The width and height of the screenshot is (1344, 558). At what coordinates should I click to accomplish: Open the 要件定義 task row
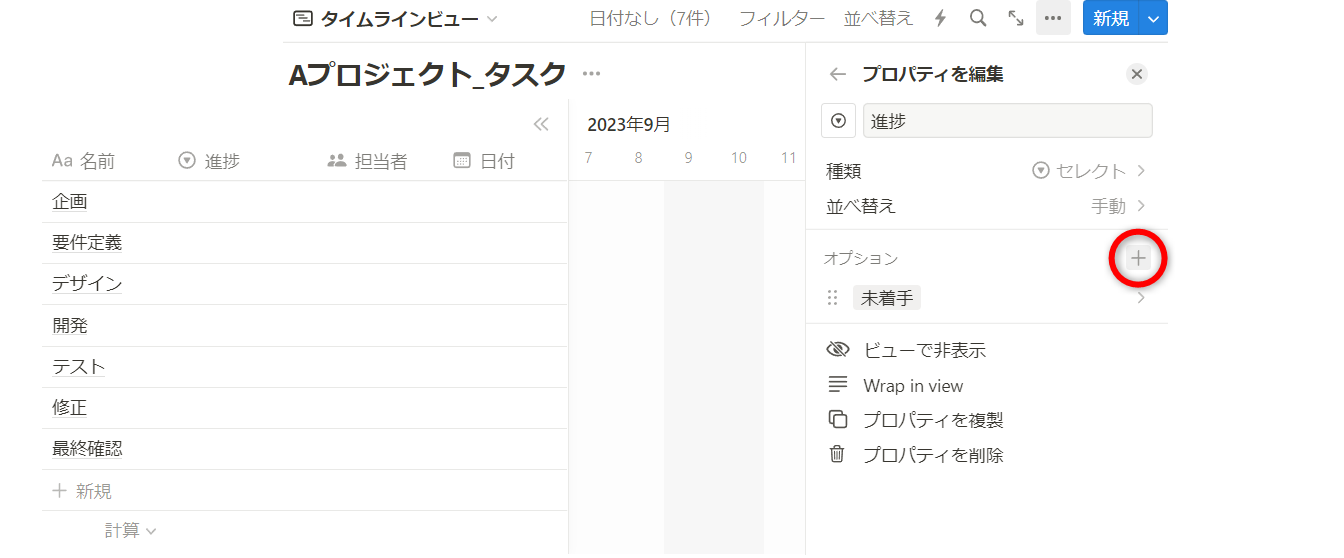click(87, 243)
